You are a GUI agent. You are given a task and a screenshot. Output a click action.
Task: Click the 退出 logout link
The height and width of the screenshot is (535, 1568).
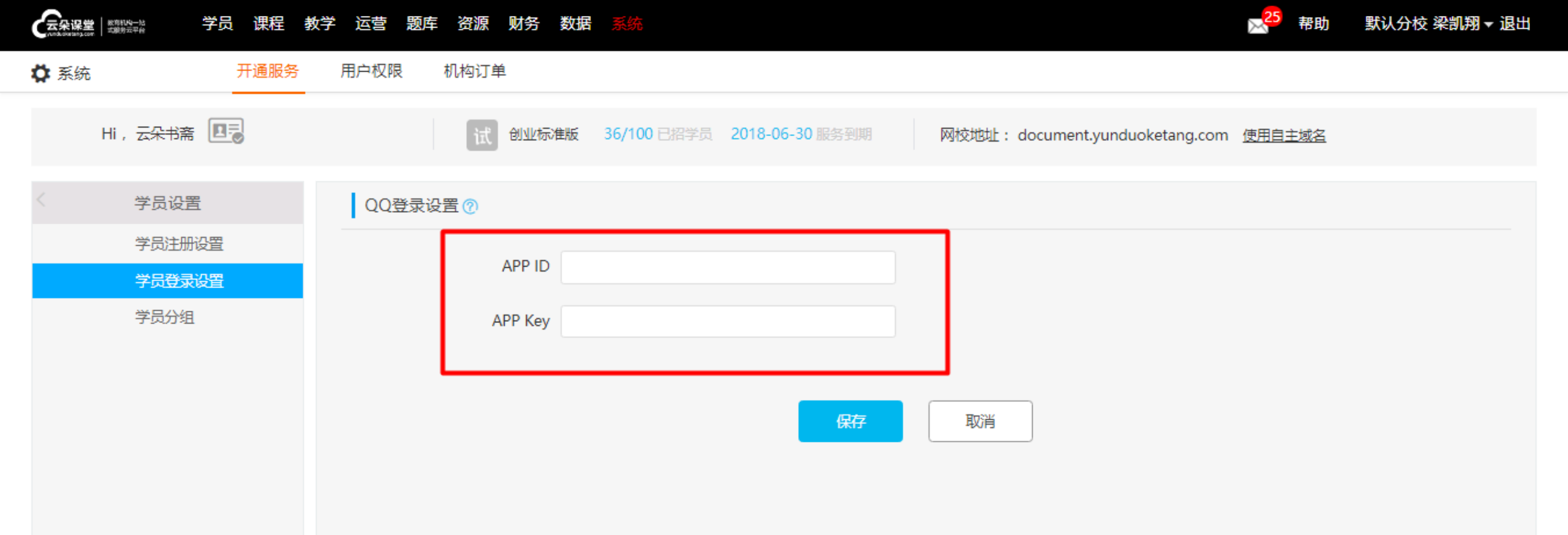point(1515,24)
